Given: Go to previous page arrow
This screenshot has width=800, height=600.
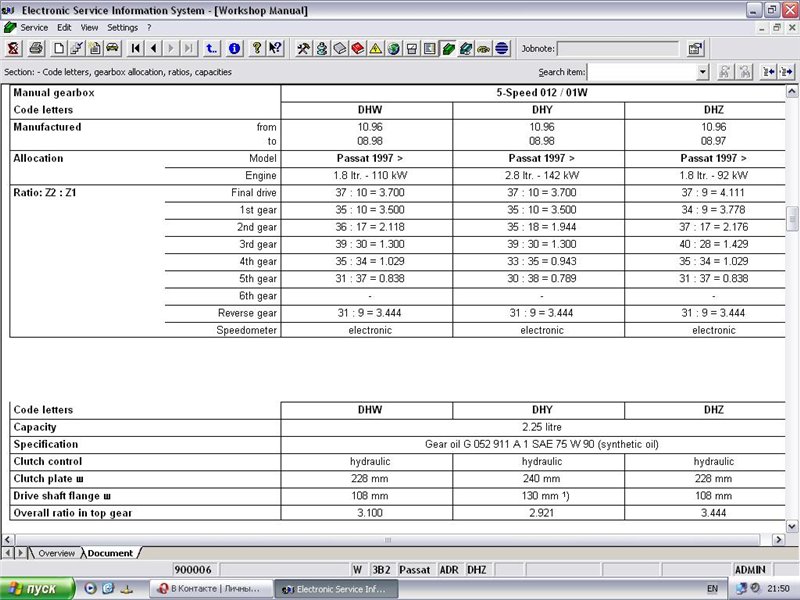Looking at the screenshot, I should click(153, 48).
